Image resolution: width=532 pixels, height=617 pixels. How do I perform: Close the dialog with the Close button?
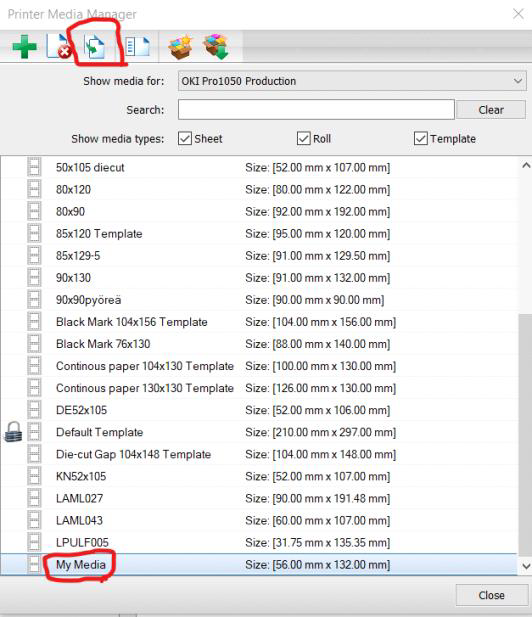coord(491,595)
